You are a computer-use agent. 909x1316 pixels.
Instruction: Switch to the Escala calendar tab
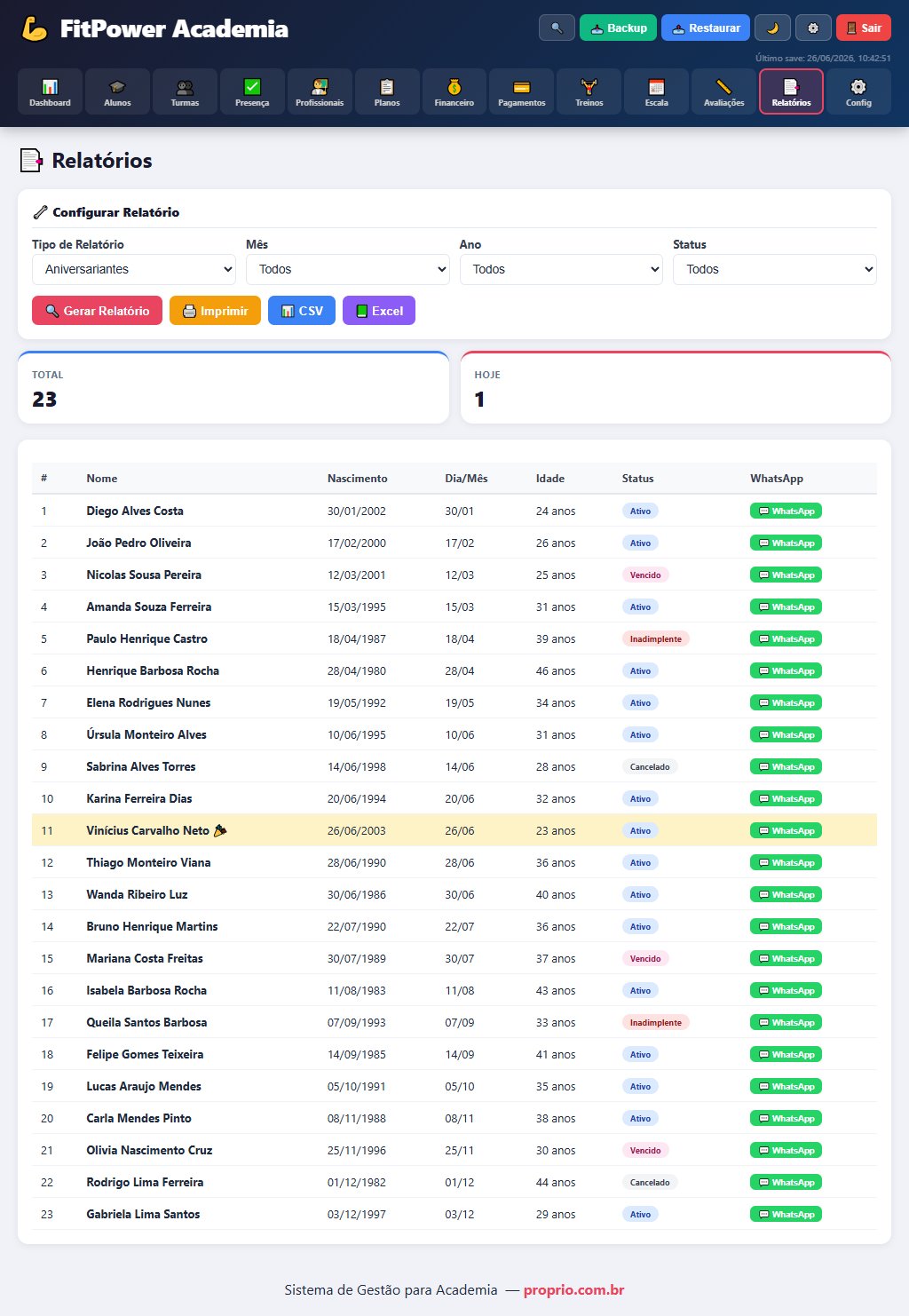[x=657, y=91]
